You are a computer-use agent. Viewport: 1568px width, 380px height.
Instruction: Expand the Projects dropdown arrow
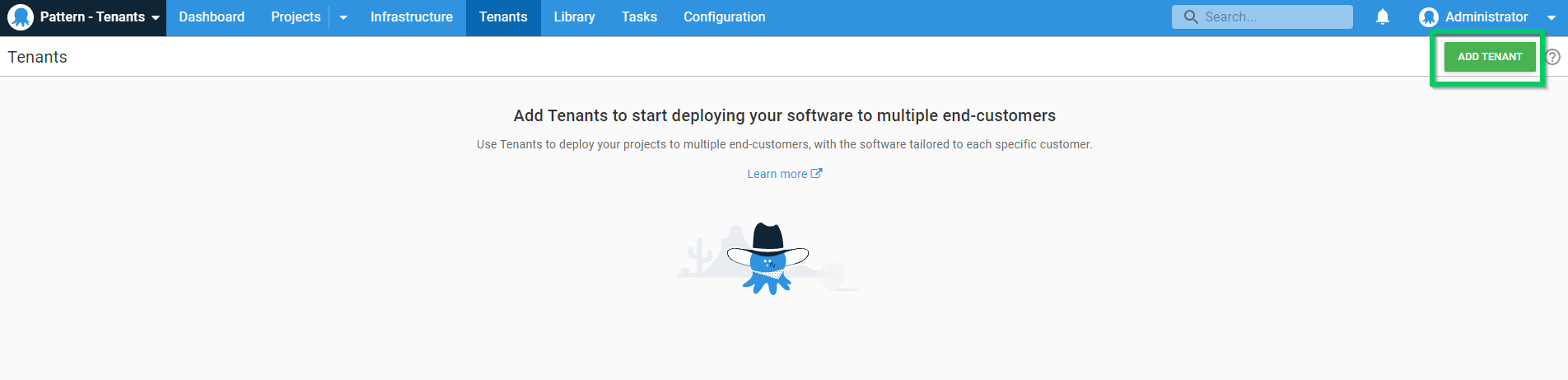pos(343,17)
